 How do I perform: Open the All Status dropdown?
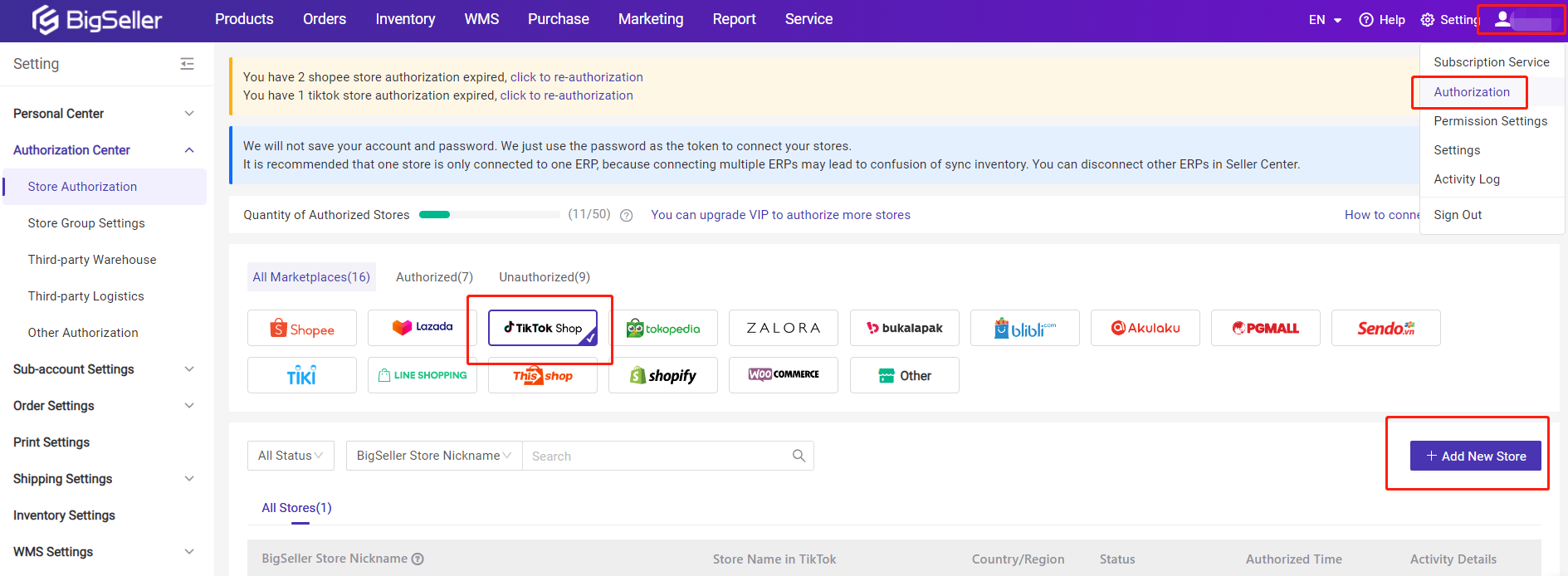pos(291,456)
